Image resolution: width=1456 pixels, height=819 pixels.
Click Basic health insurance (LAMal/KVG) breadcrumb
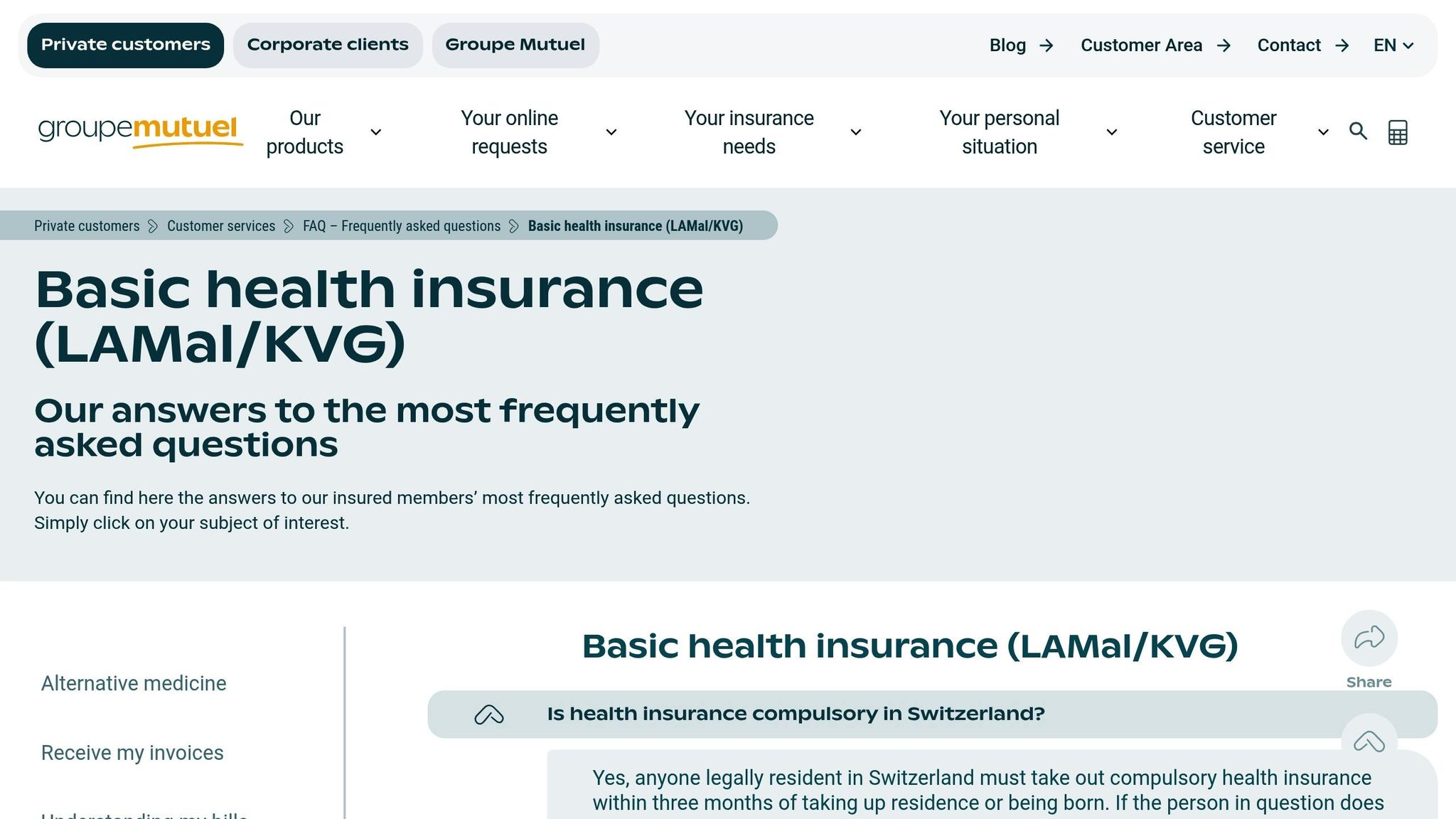coord(636,226)
